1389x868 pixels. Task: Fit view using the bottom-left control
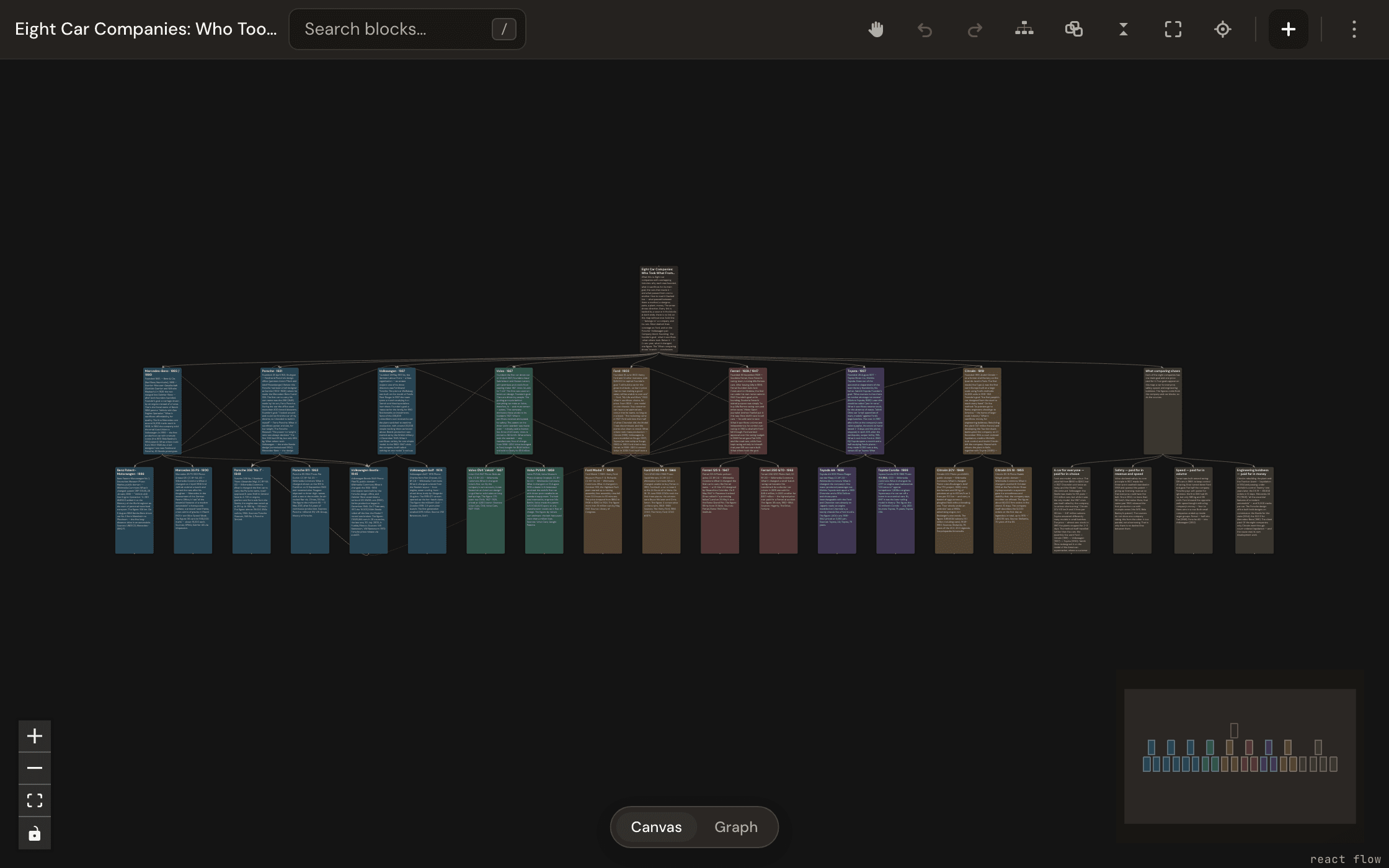pos(35,800)
